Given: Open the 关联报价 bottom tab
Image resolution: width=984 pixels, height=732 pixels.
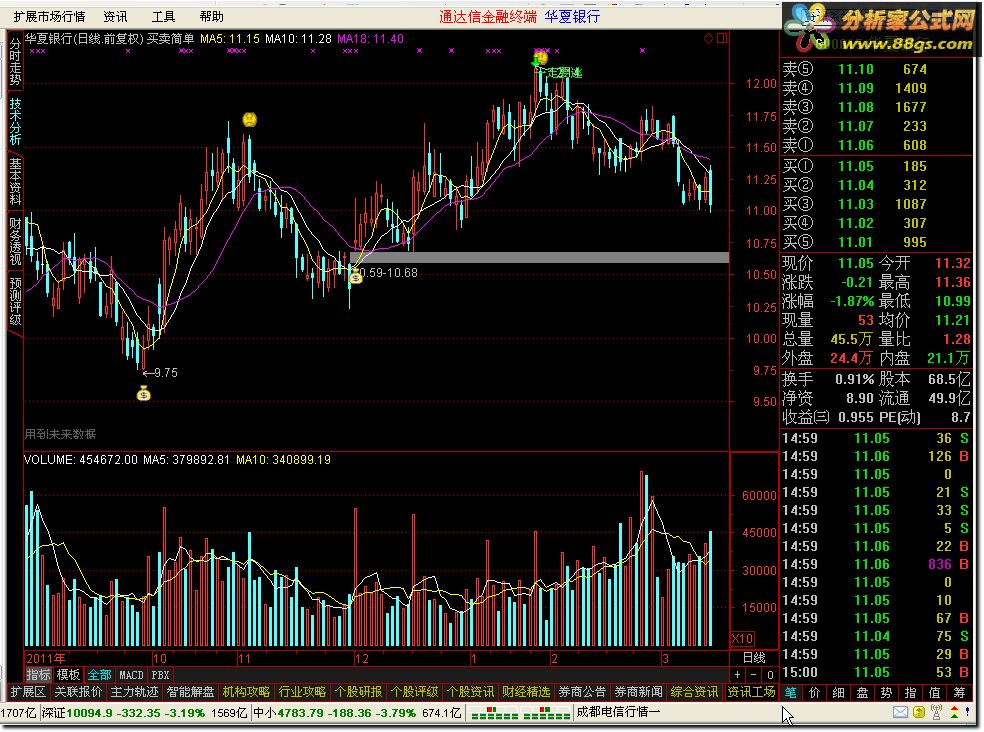Looking at the screenshot, I should 78,692.
